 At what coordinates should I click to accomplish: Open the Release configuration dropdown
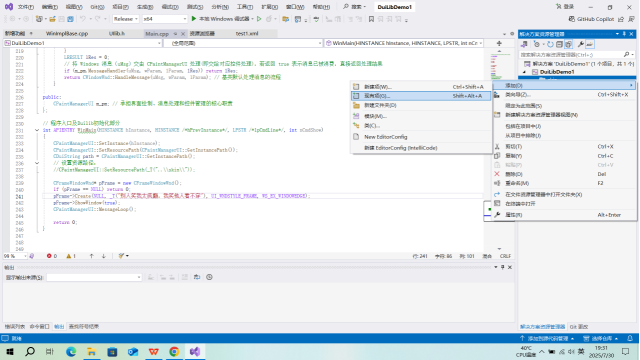pyautogui.click(x=125, y=19)
